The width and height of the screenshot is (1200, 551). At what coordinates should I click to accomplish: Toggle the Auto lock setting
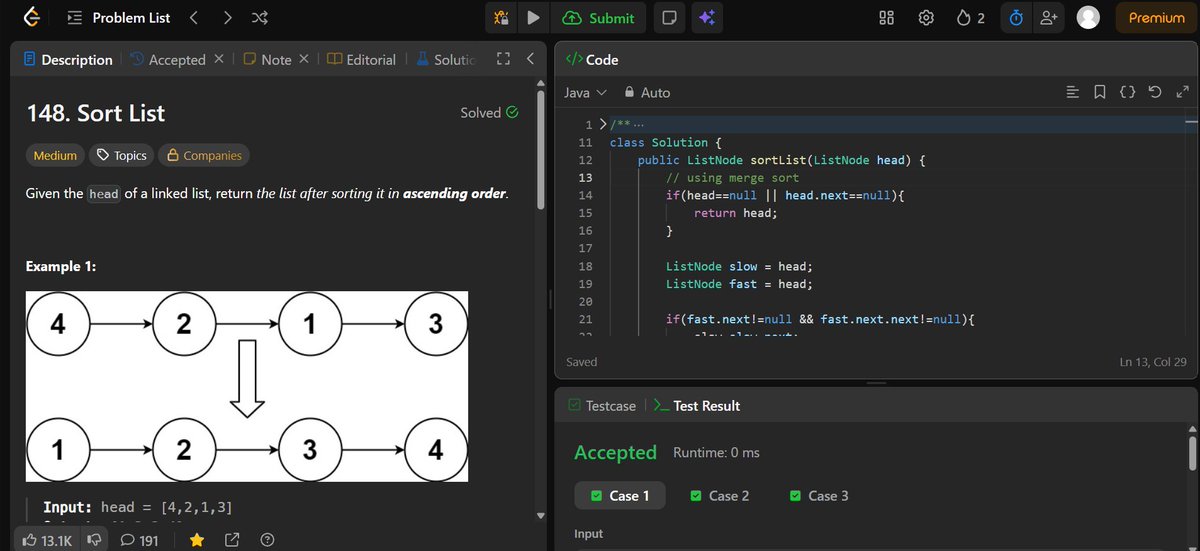tap(647, 92)
